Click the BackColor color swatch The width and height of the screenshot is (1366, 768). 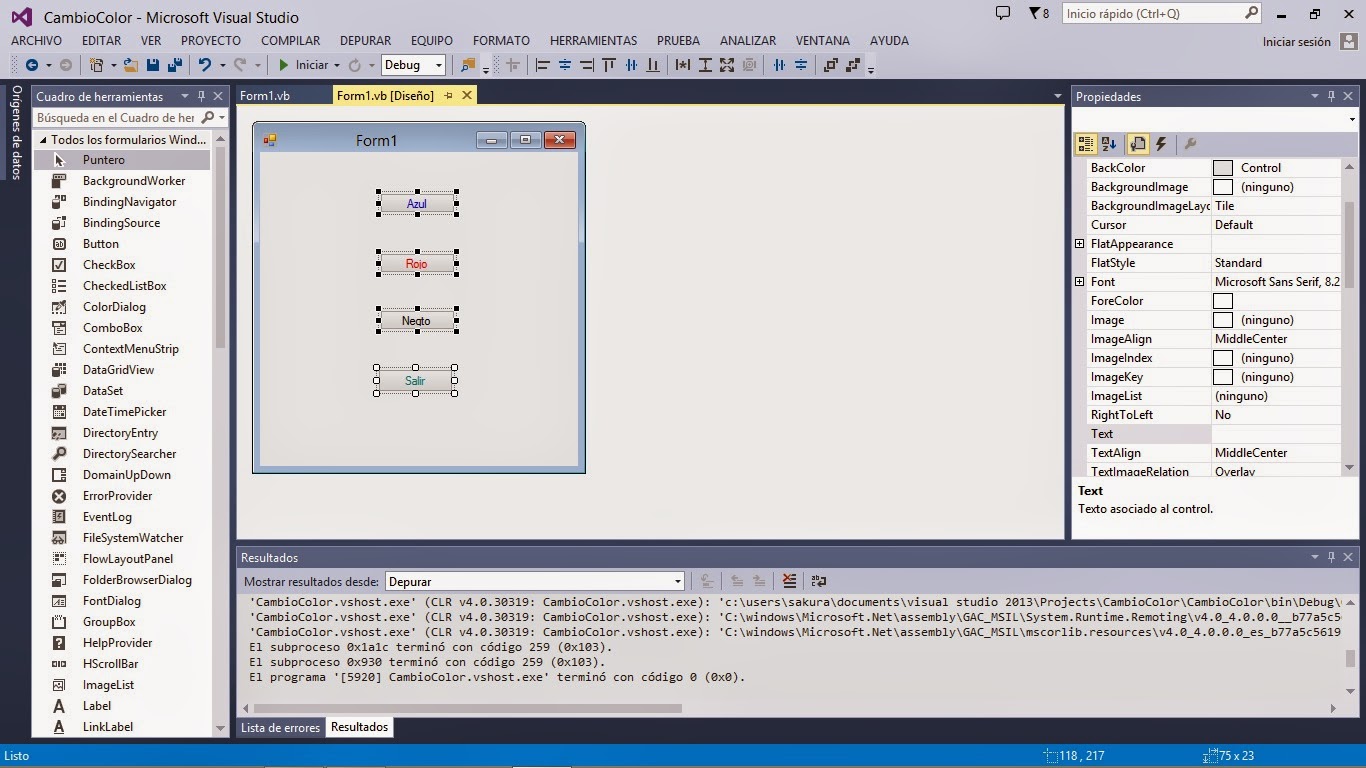1222,167
